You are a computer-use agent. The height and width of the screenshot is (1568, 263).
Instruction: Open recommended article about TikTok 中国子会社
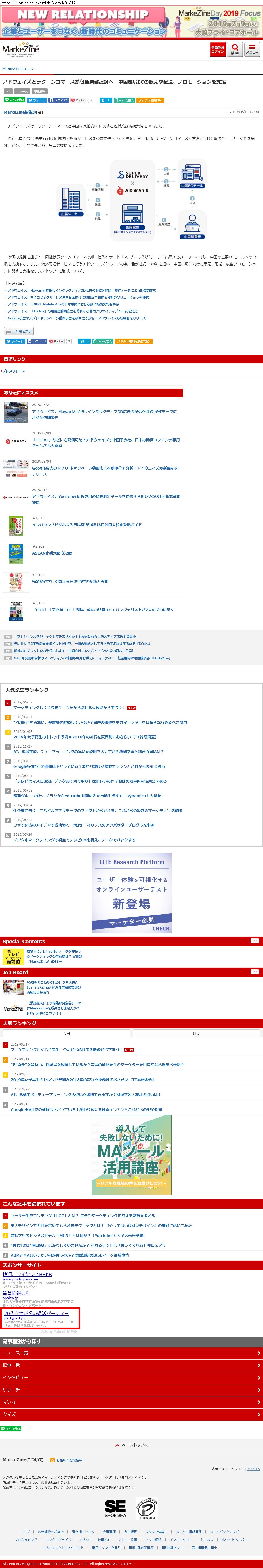coord(106,443)
